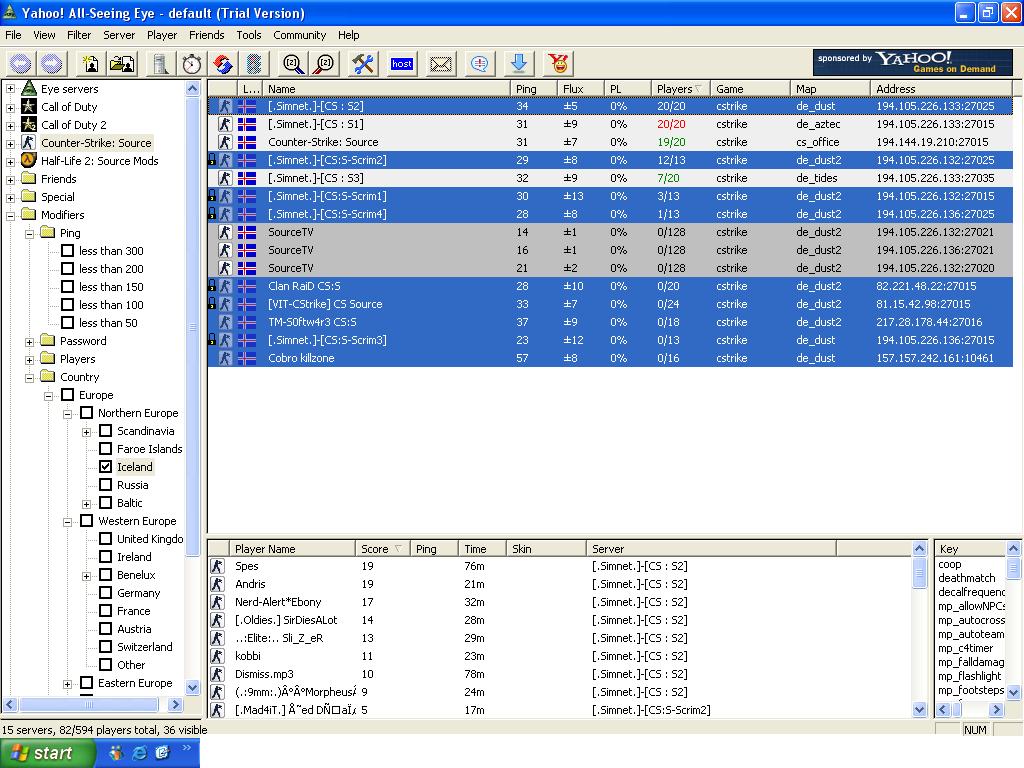This screenshot has width=1024, height=768.
Task: Expand the Players modifier folder
Action: tap(29, 360)
